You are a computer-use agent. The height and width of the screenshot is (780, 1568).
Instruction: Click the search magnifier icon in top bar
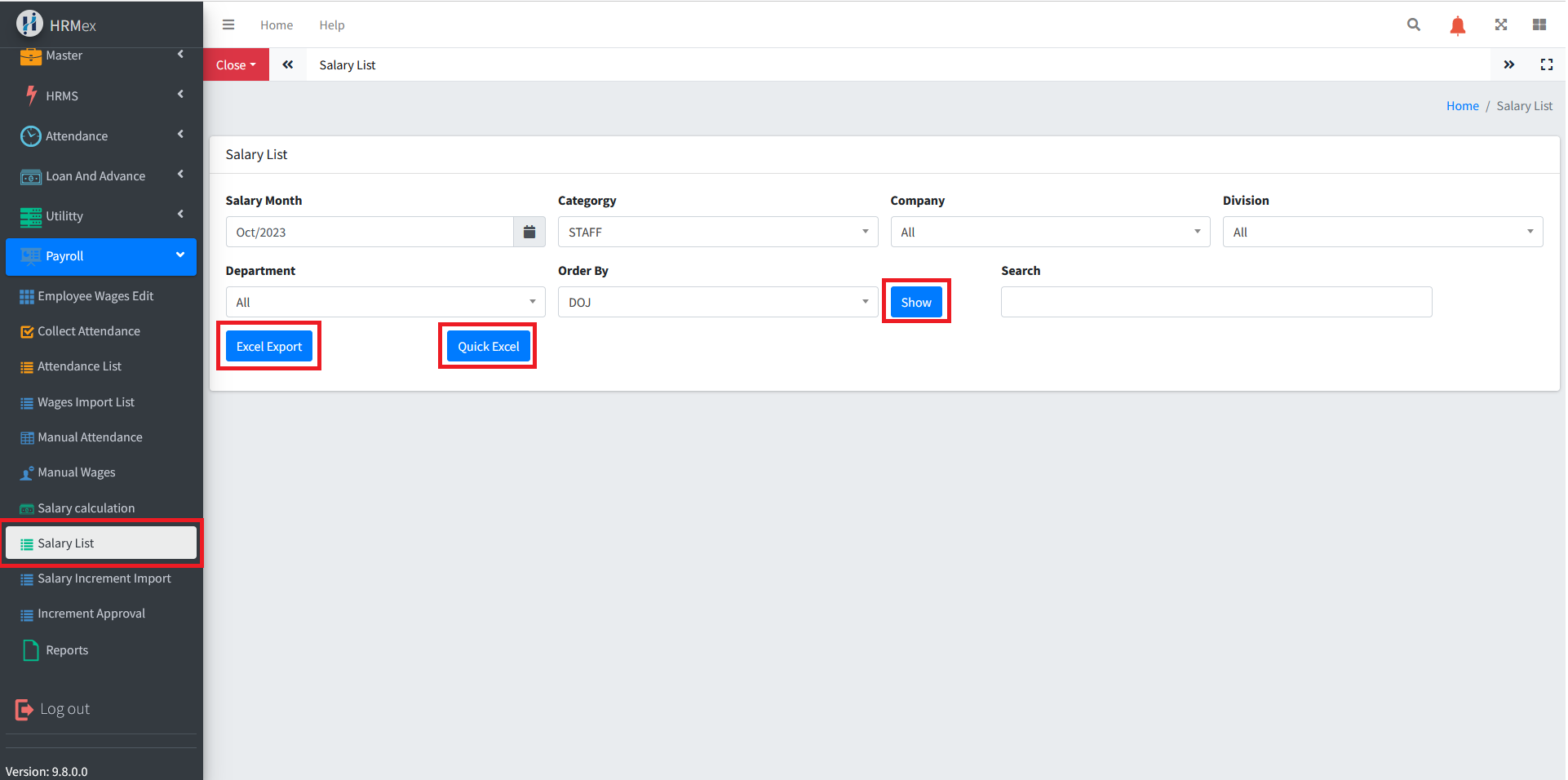[1413, 24]
